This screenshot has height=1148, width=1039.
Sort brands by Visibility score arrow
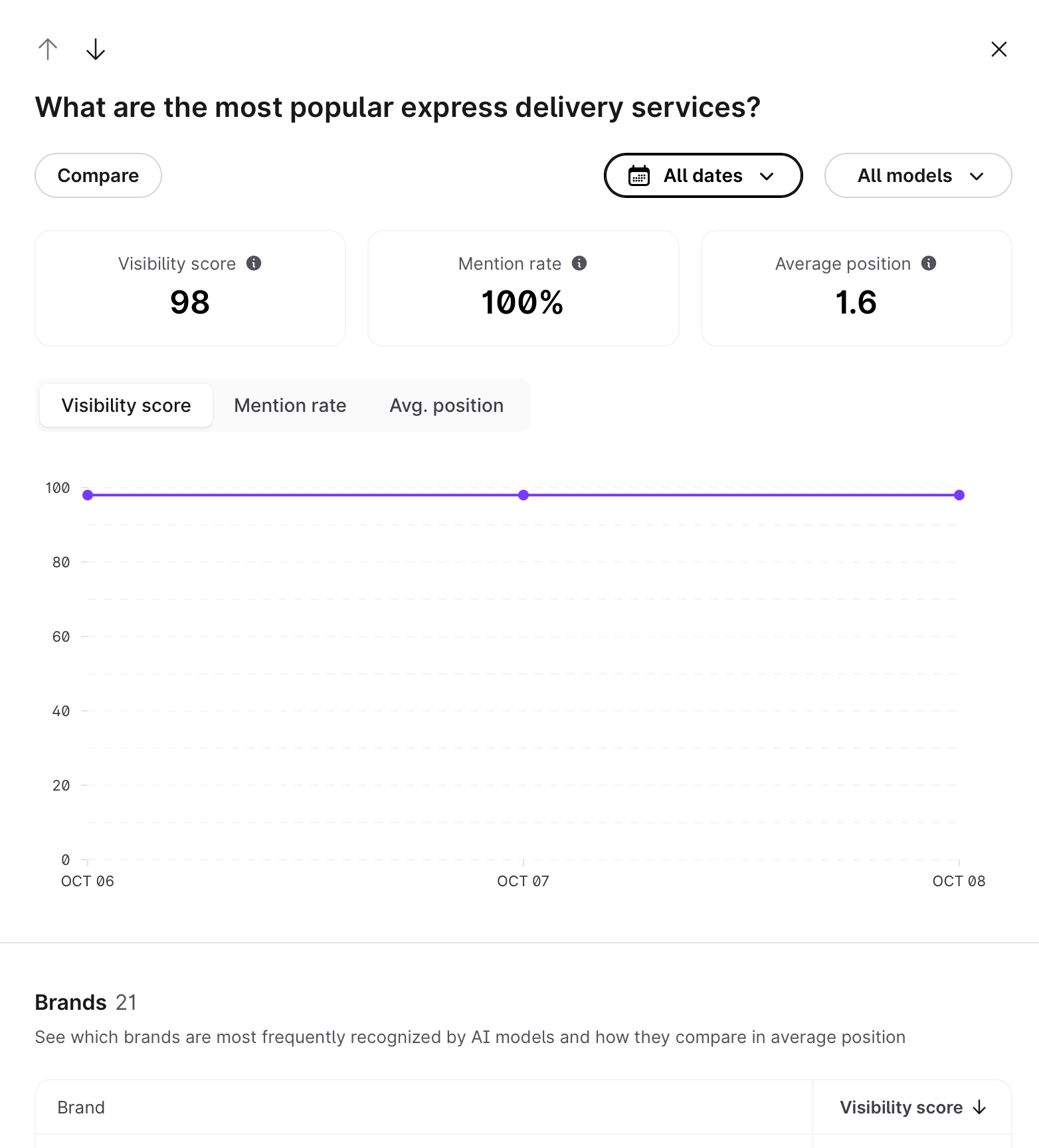(979, 1107)
